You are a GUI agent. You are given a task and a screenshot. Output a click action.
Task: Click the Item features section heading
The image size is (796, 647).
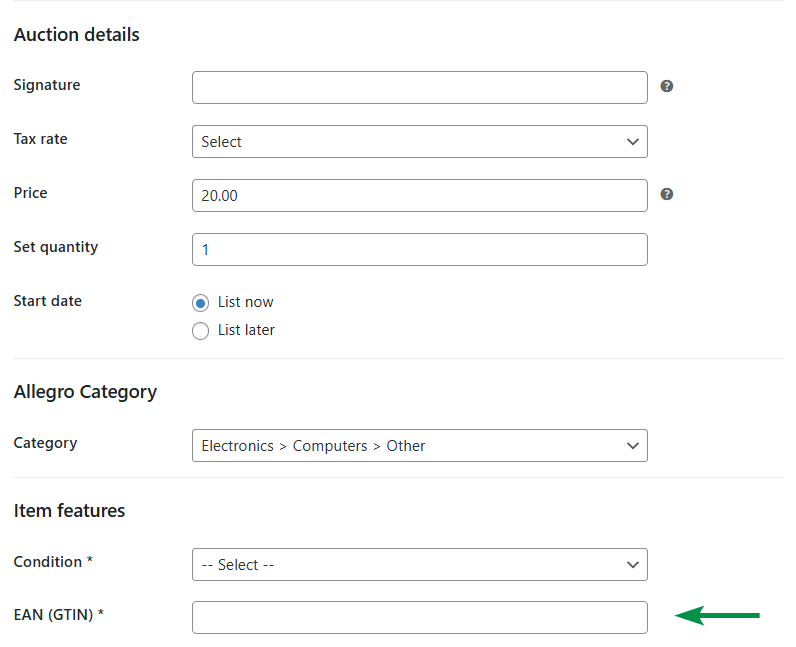[70, 511]
